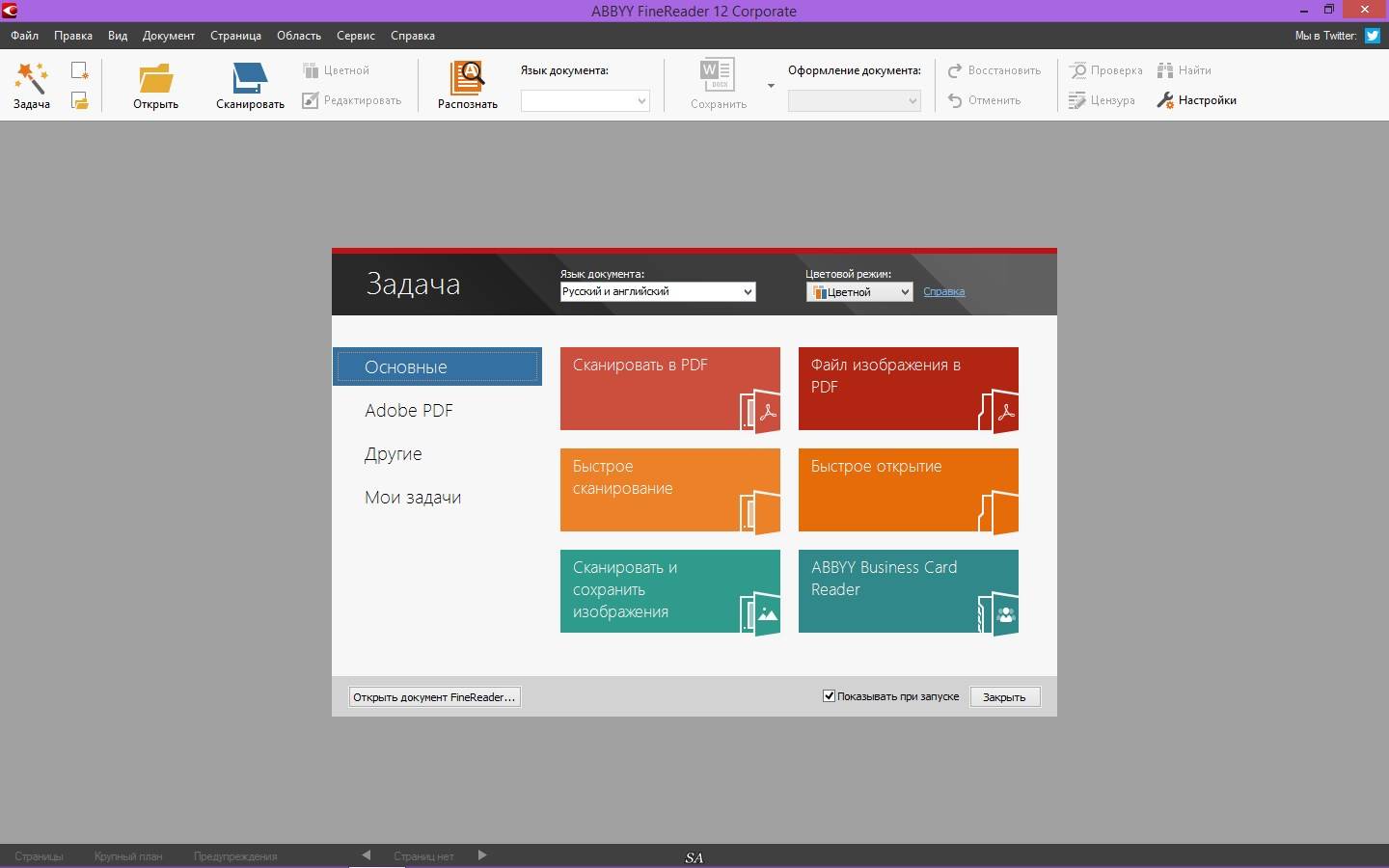Open the Документ menu
The height and width of the screenshot is (868, 1389).
(169, 36)
